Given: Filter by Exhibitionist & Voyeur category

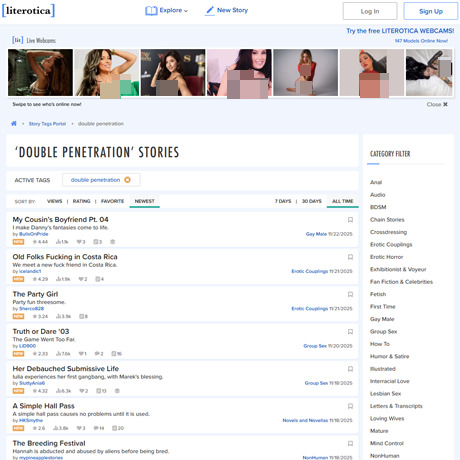Looking at the screenshot, I should [x=398, y=269].
